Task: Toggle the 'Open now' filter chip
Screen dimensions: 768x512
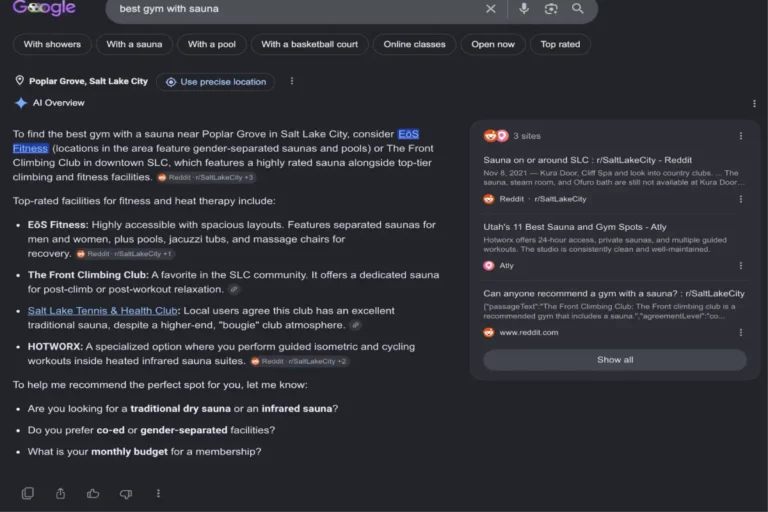Action: coord(493,44)
